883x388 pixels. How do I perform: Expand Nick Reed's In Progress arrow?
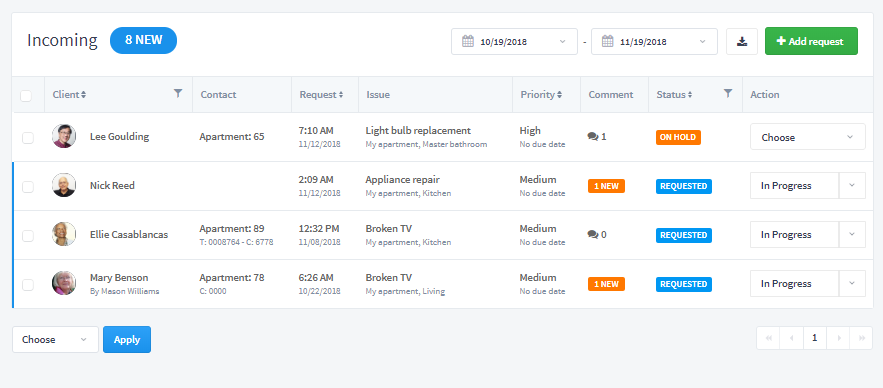pyautogui.click(x=852, y=186)
